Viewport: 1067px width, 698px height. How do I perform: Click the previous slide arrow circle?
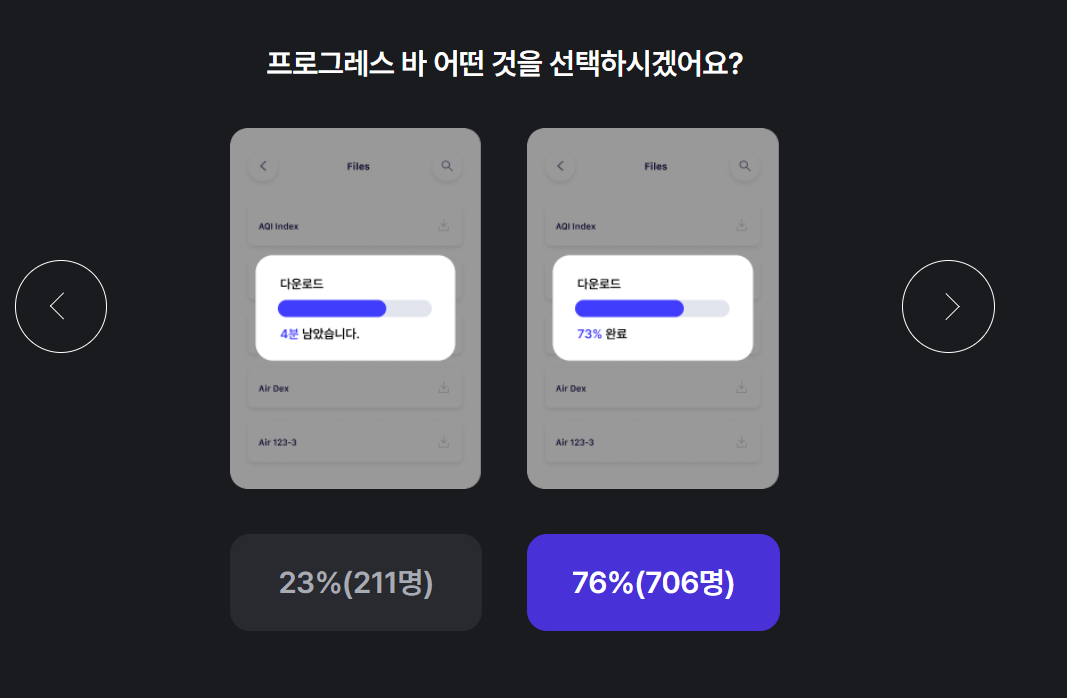tap(61, 306)
